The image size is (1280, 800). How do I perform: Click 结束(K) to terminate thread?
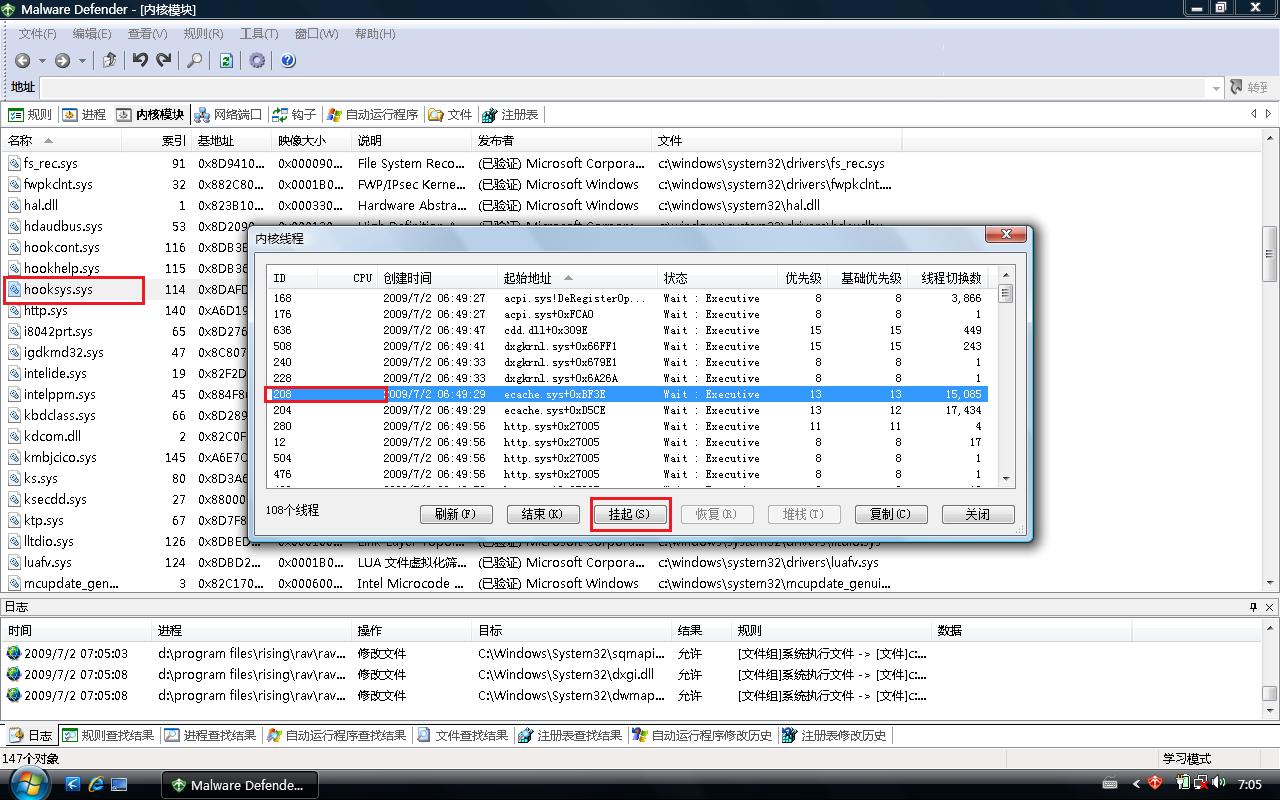[x=543, y=514]
